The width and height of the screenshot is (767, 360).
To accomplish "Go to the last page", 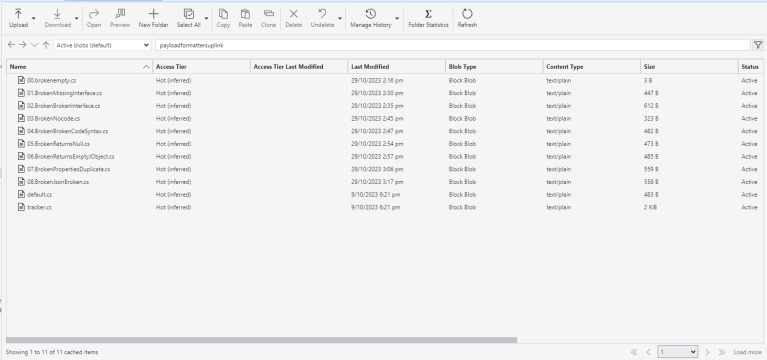I will [722, 352].
